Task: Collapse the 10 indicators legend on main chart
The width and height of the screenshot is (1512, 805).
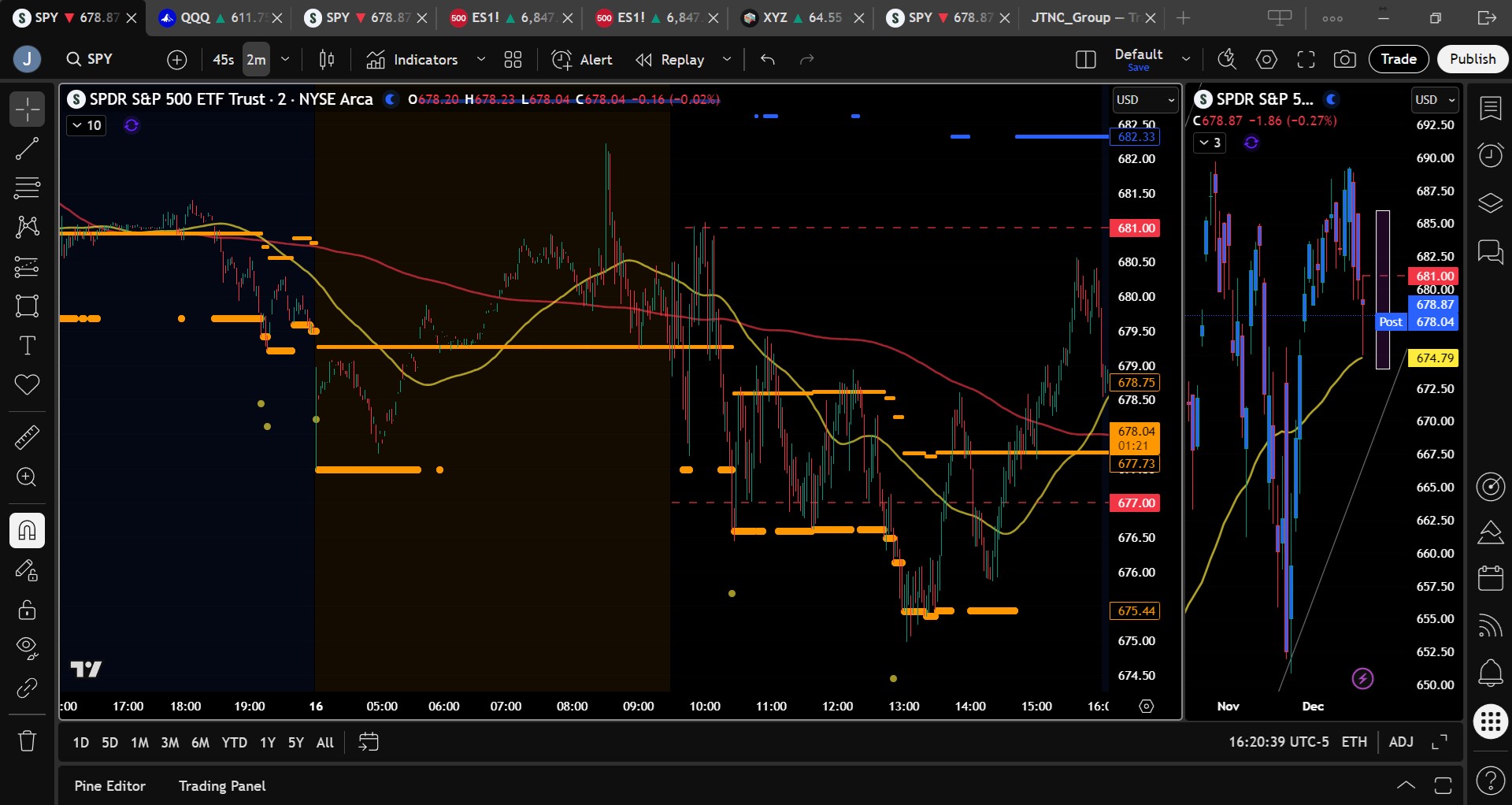Action: tap(87, 125)
